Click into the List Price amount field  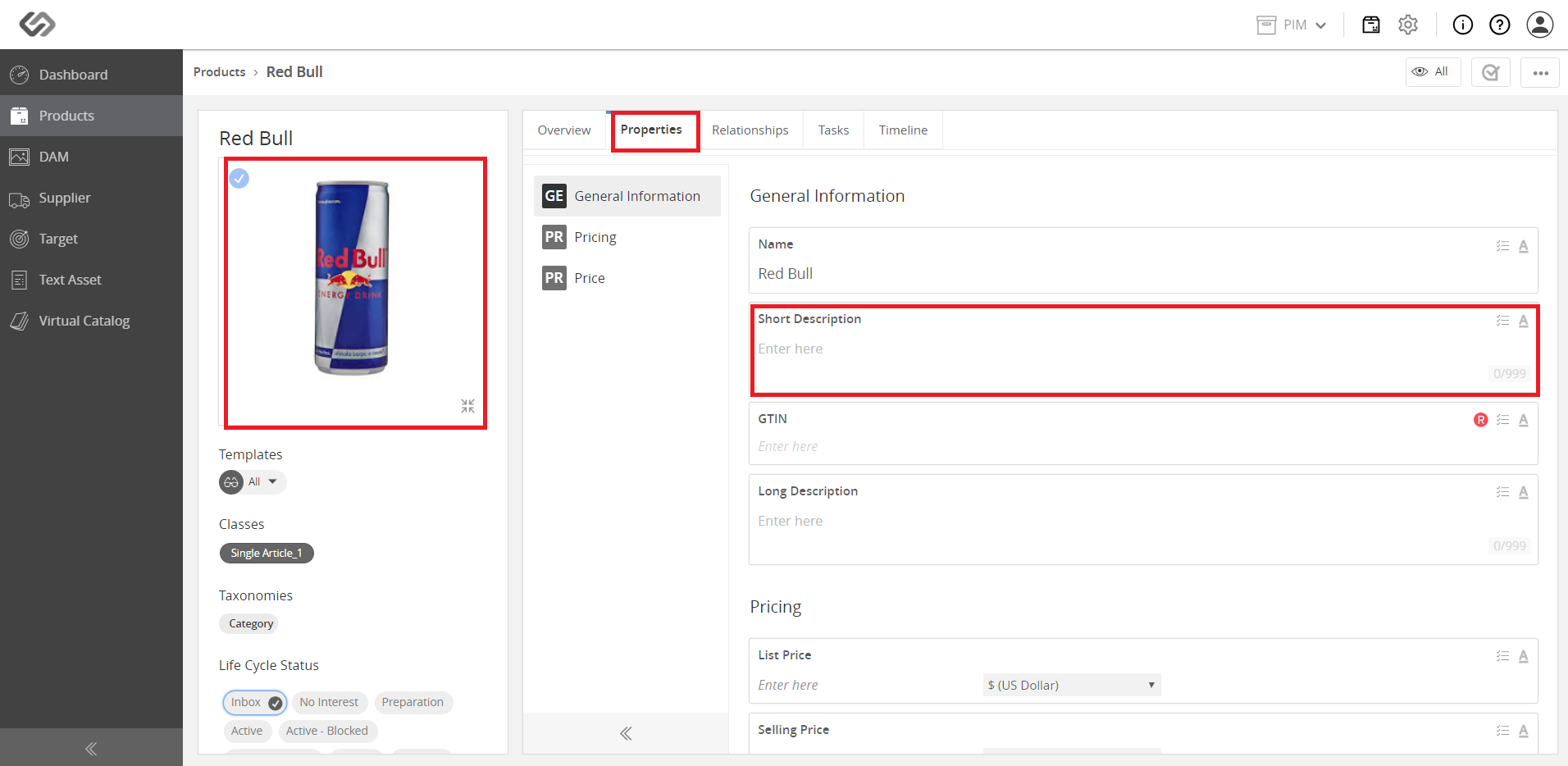[865, 685]
